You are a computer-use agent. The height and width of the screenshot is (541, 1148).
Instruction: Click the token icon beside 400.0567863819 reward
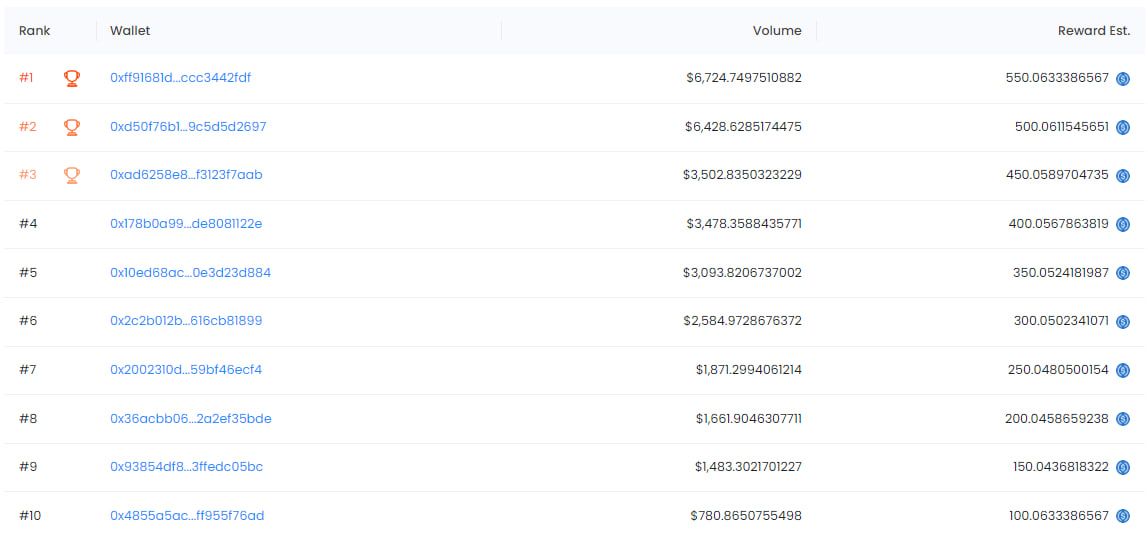point(1122,224)
